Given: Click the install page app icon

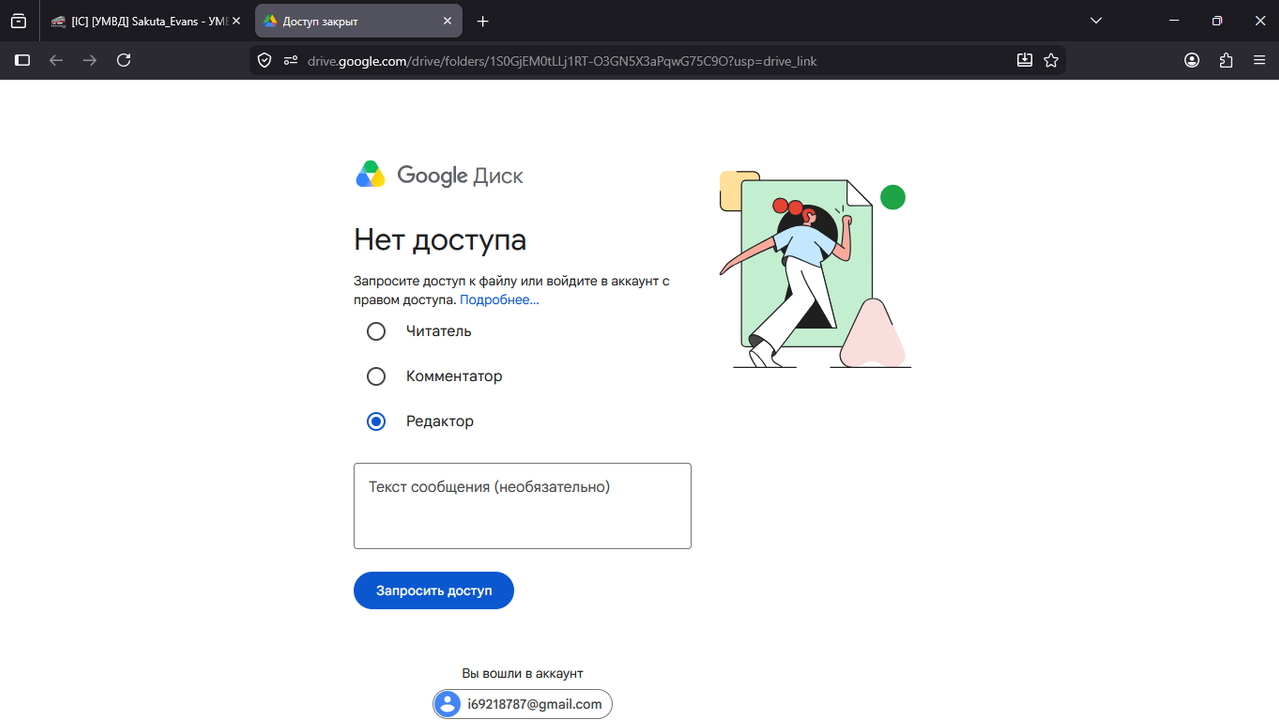Looking at the screenshot, I should click(1024, 60).
